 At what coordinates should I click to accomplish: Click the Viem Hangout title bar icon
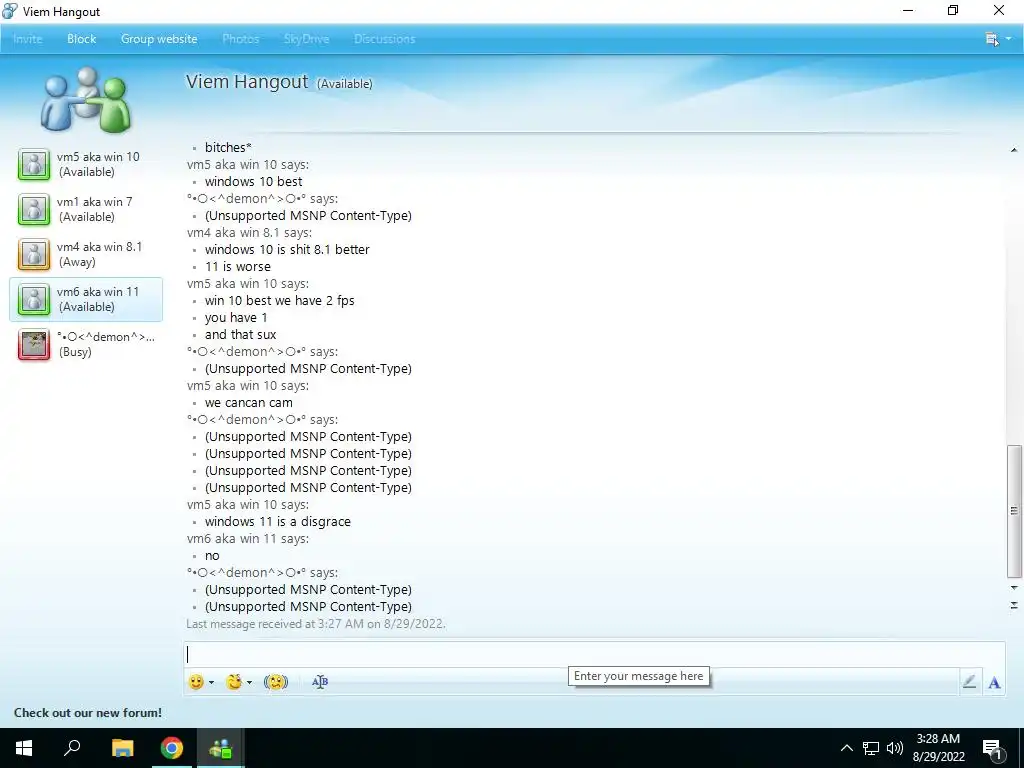10,11
